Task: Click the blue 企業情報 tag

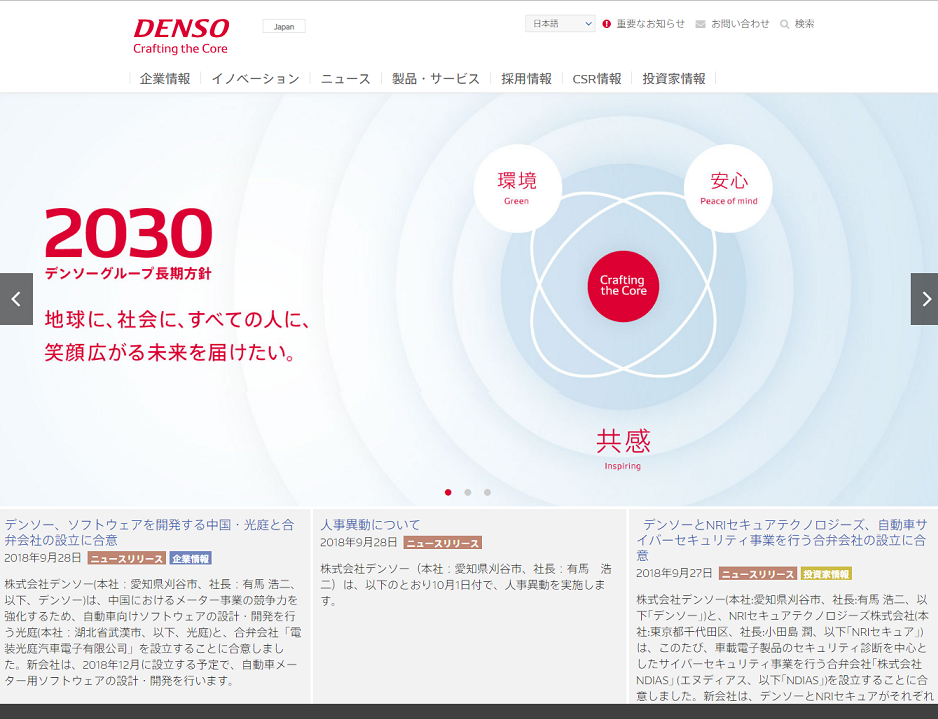Action: point(191,559)
